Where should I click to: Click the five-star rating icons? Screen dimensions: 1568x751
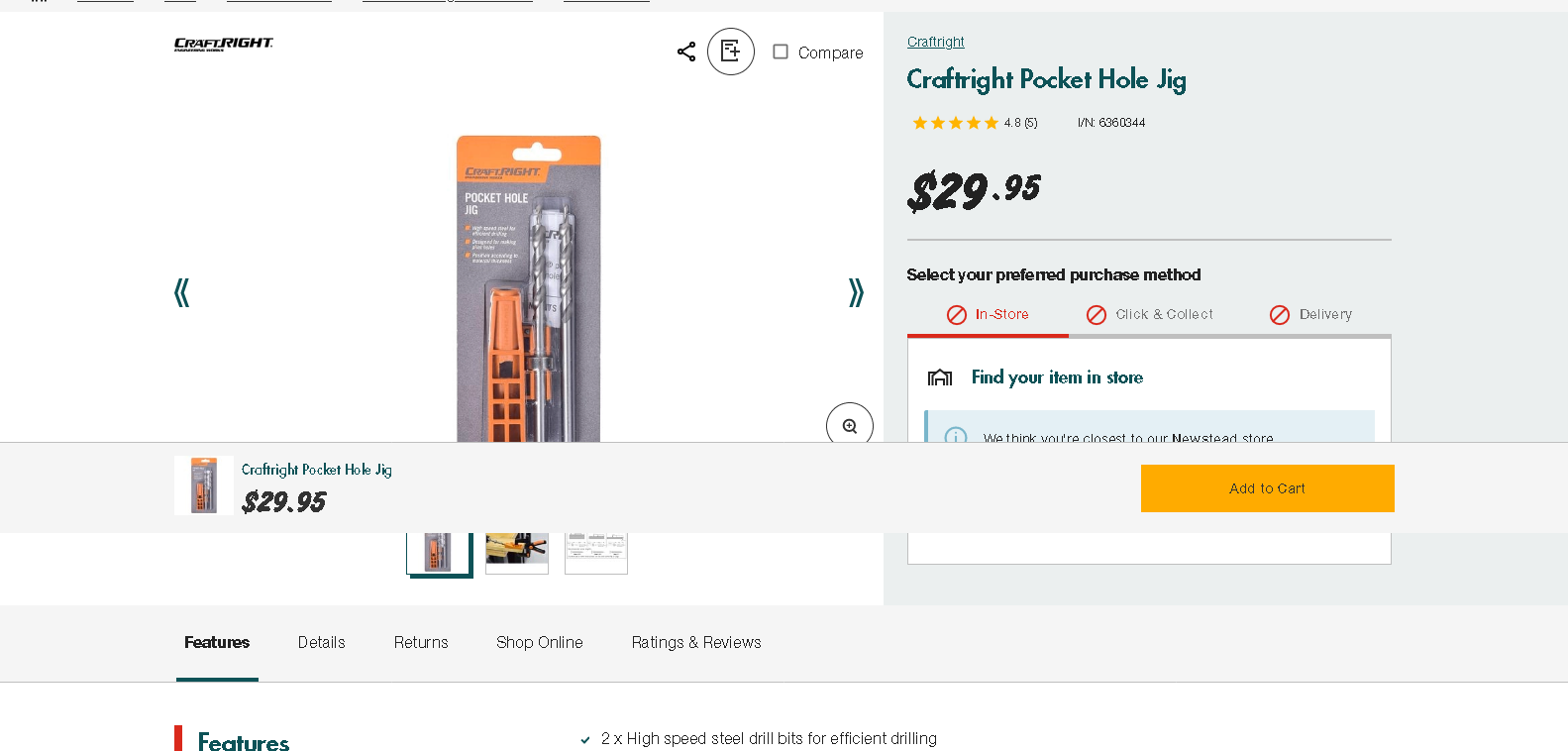(955, 123)
